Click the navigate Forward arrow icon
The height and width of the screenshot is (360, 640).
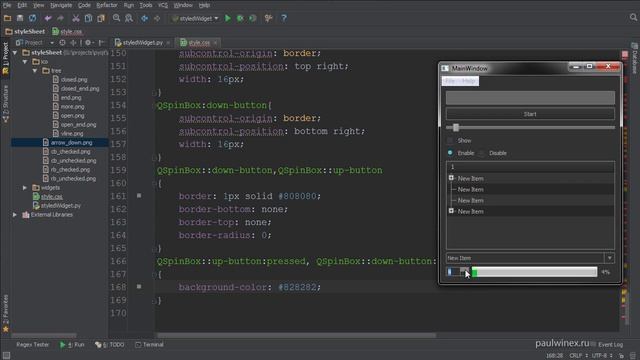click(x=157, y=18)
